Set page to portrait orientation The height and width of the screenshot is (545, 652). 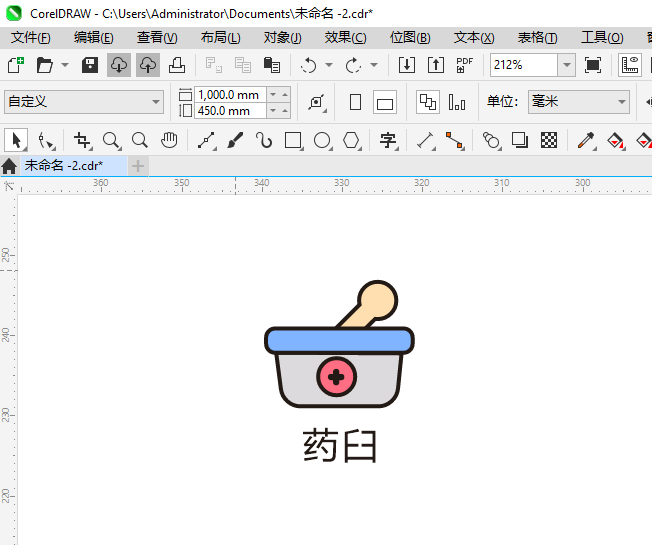click(x=356, y=102)
